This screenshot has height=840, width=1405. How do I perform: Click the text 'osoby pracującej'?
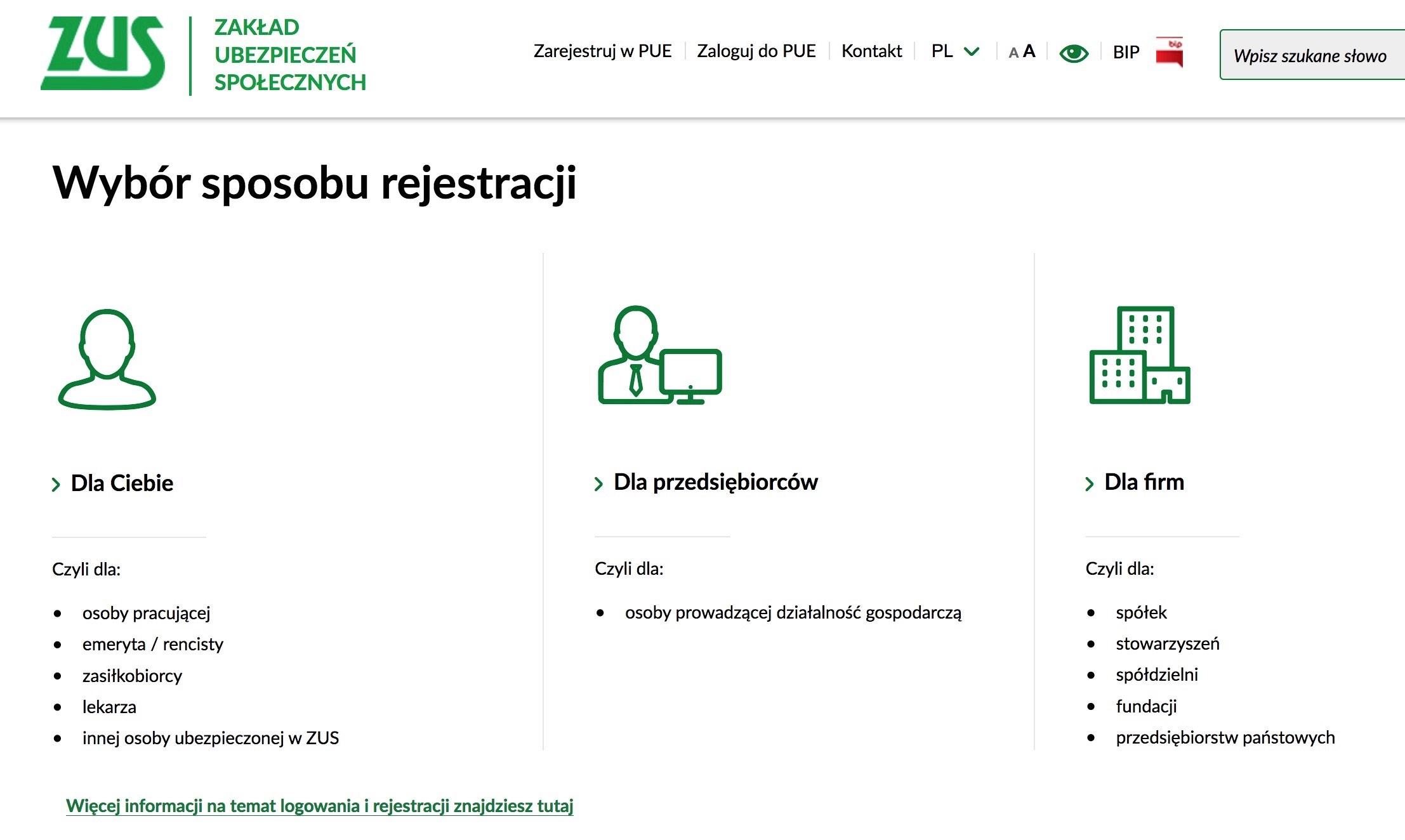[146, 614]
